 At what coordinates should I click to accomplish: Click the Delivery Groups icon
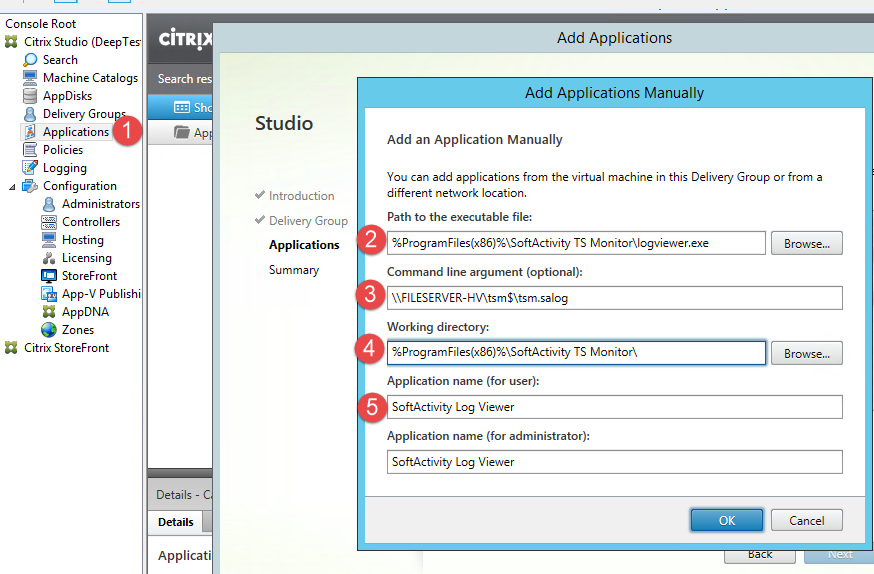(x=30, y=114)
